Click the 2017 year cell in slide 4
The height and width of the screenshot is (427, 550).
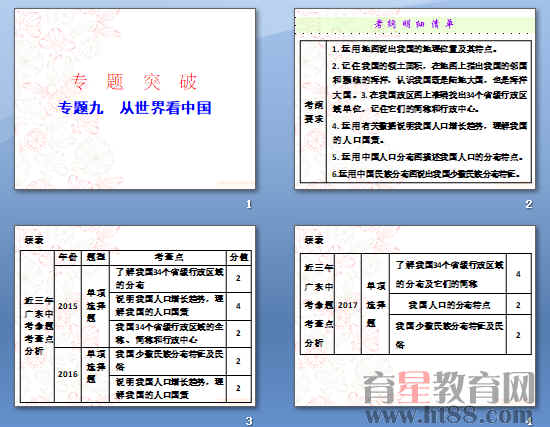pyautogui.click(x=348, y=305)
